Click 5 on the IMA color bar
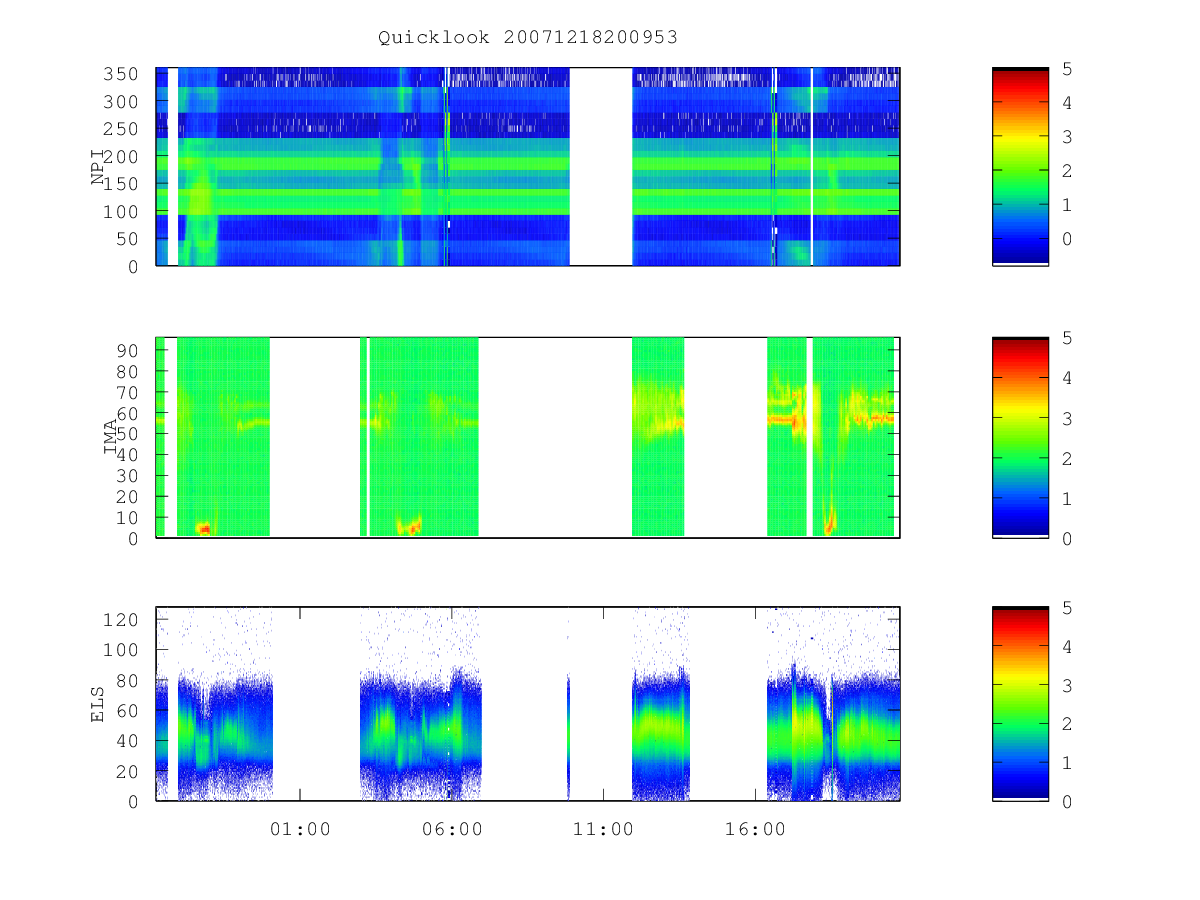 (1068, 338)
